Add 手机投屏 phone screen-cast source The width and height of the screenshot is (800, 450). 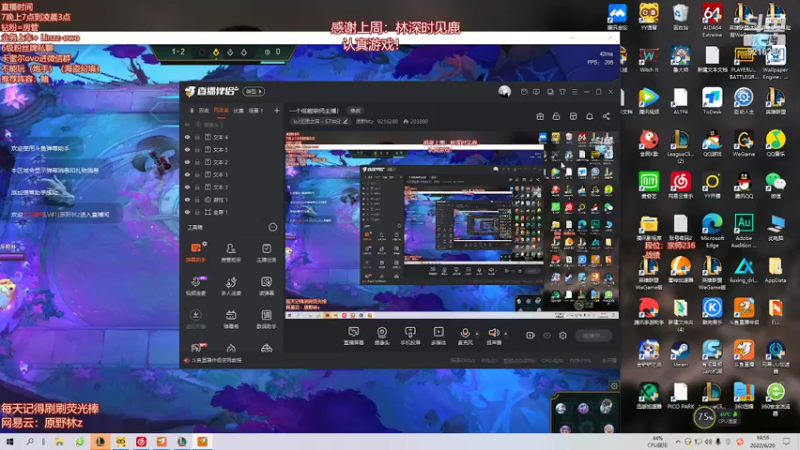410,336
